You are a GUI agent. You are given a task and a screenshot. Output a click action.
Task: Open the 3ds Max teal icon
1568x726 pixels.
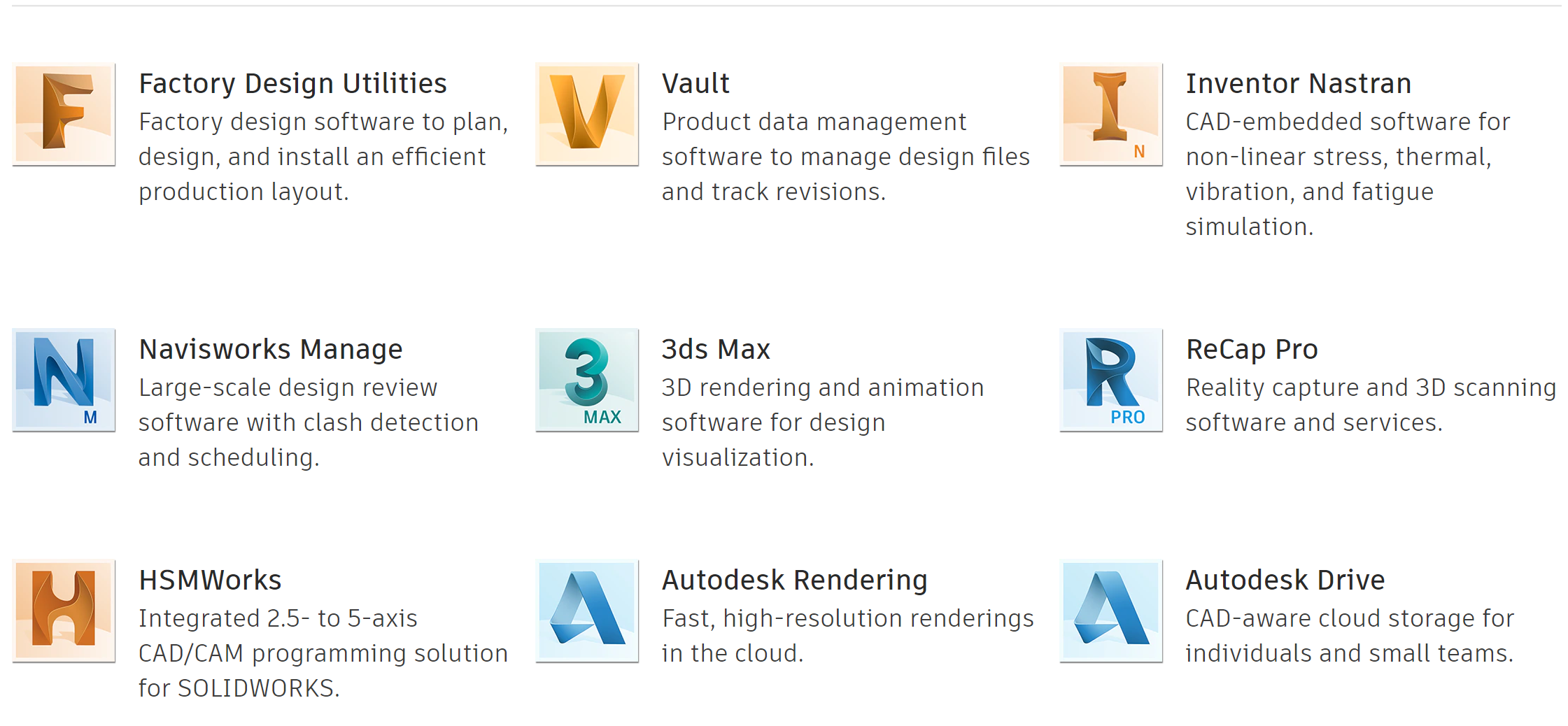587,380
